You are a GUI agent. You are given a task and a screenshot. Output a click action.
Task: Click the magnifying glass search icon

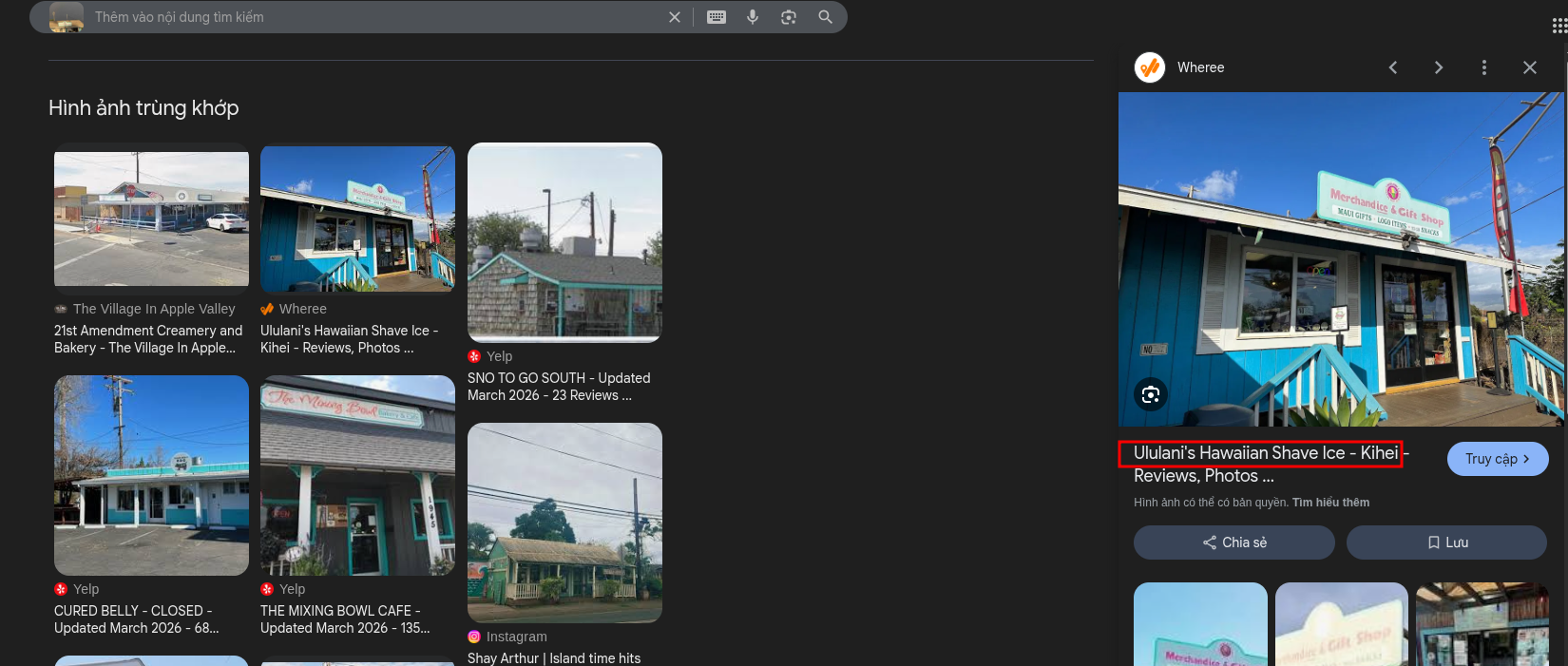825,17
